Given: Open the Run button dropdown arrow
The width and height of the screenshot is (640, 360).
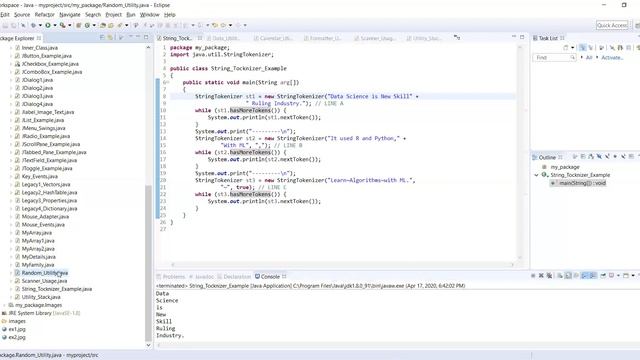Looking at the screenshot, I should pos(55,25).
